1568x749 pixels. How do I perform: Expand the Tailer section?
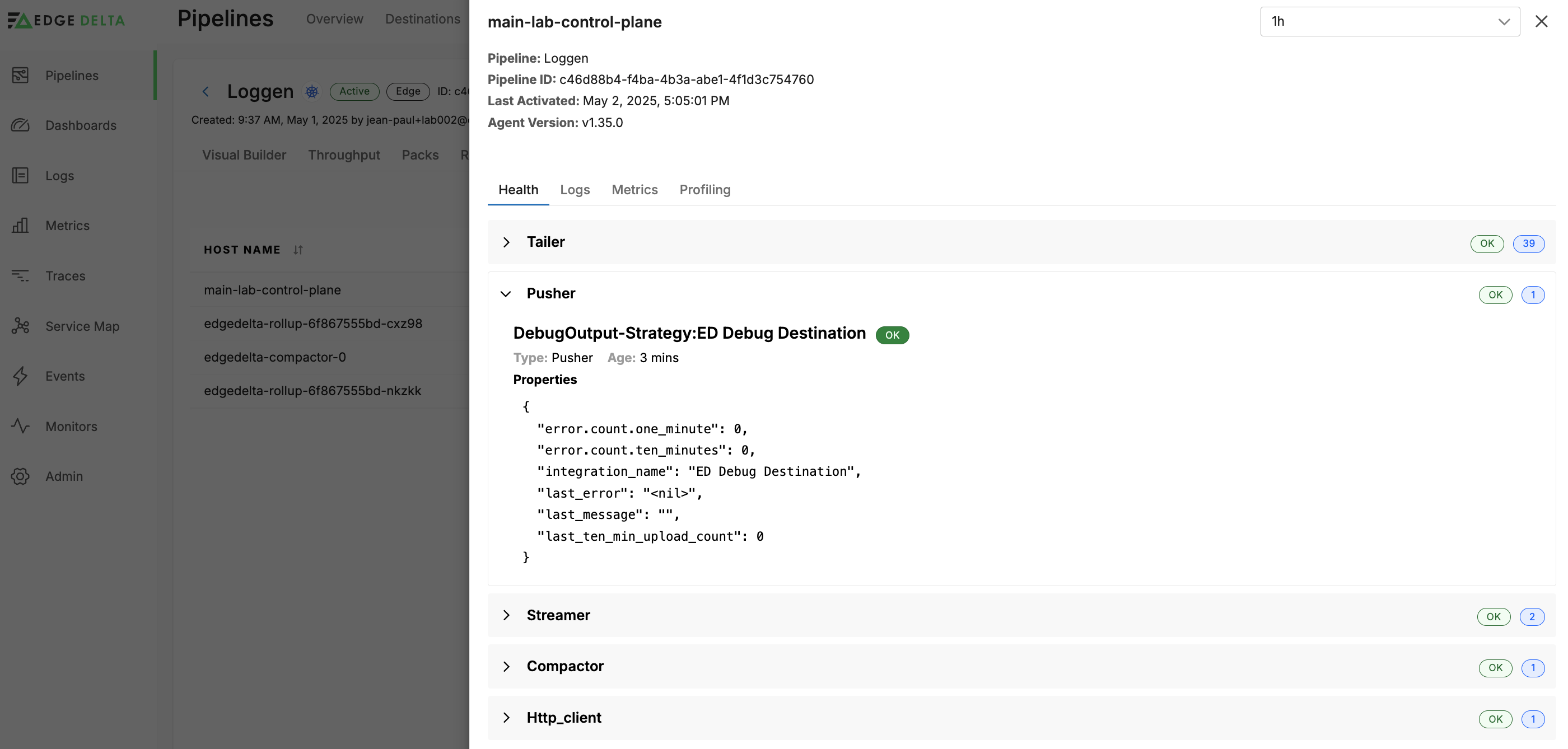pyautogui.click(x=506, y=242)
